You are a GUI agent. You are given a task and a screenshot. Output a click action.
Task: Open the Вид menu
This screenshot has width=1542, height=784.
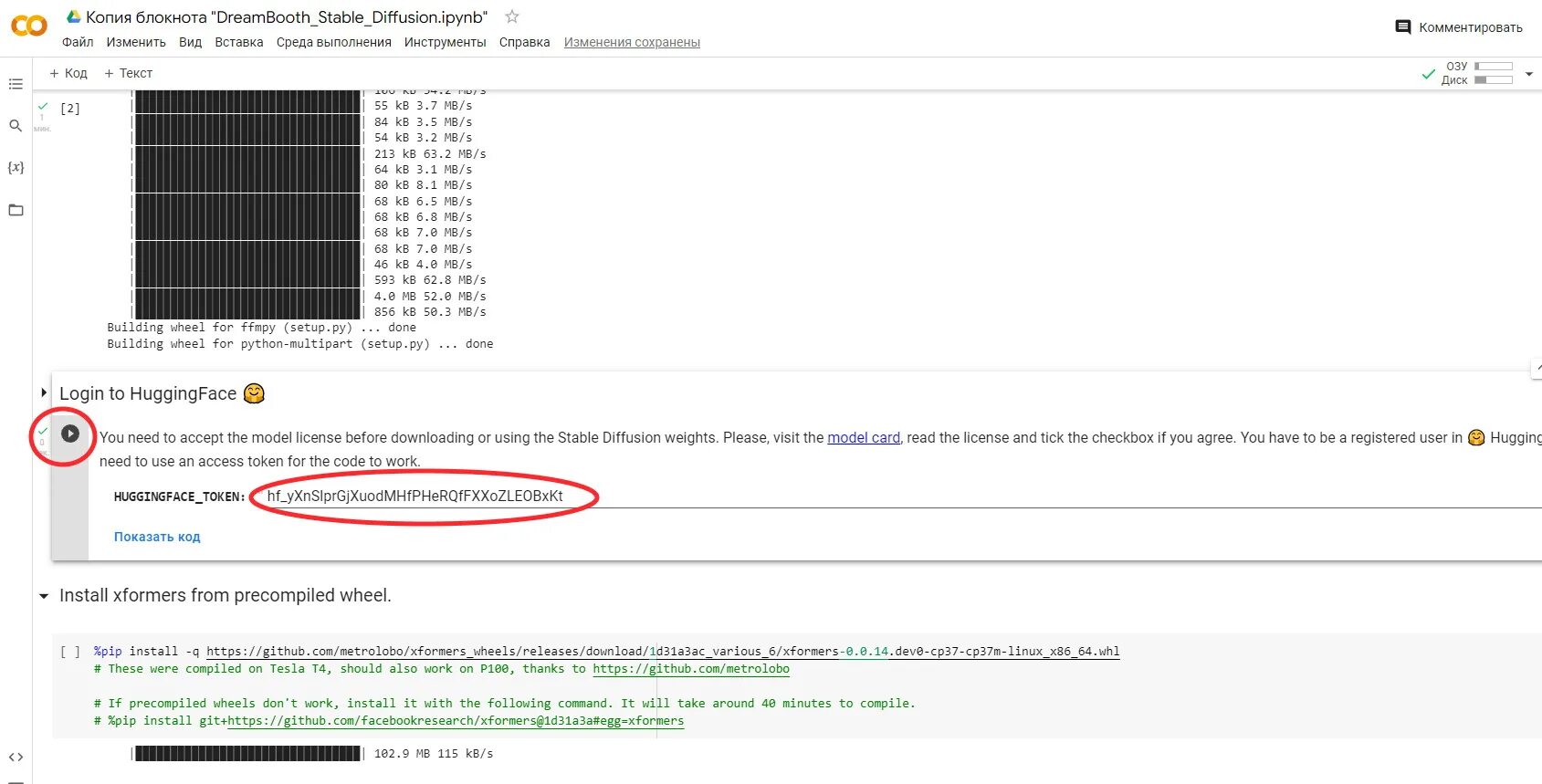[190, 42]
